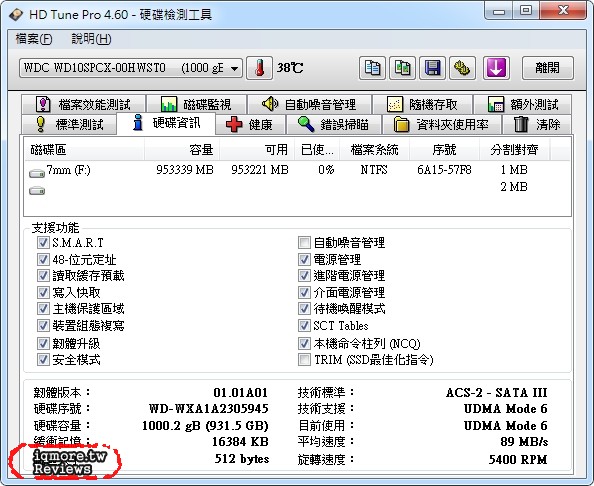Toggle the 寫入快取 checkbox
The height and width of the screenshot is (486, 594).
[x=43, y=292]
